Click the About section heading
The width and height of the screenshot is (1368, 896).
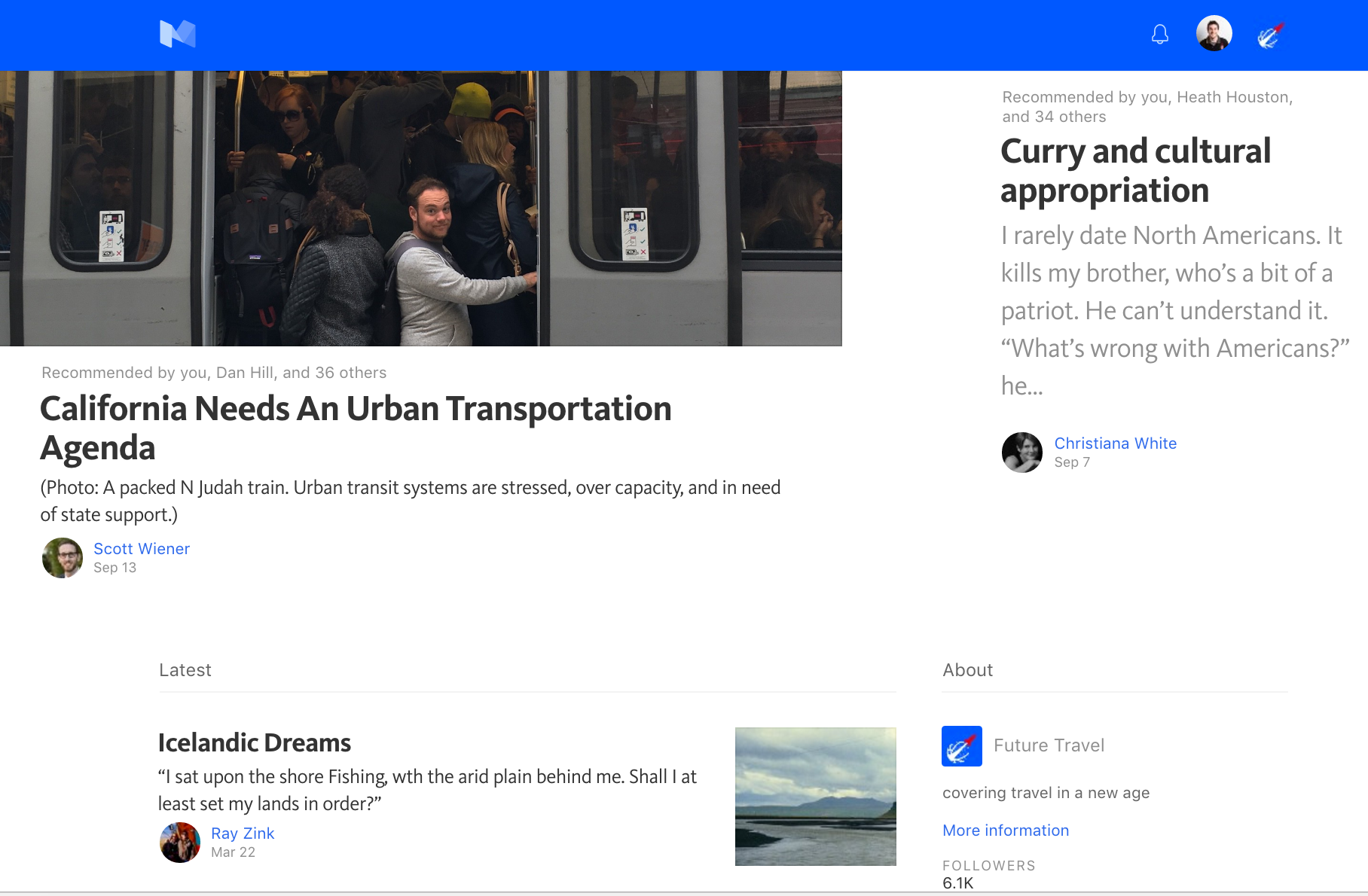pyautogui.click(x=968, y=670)
